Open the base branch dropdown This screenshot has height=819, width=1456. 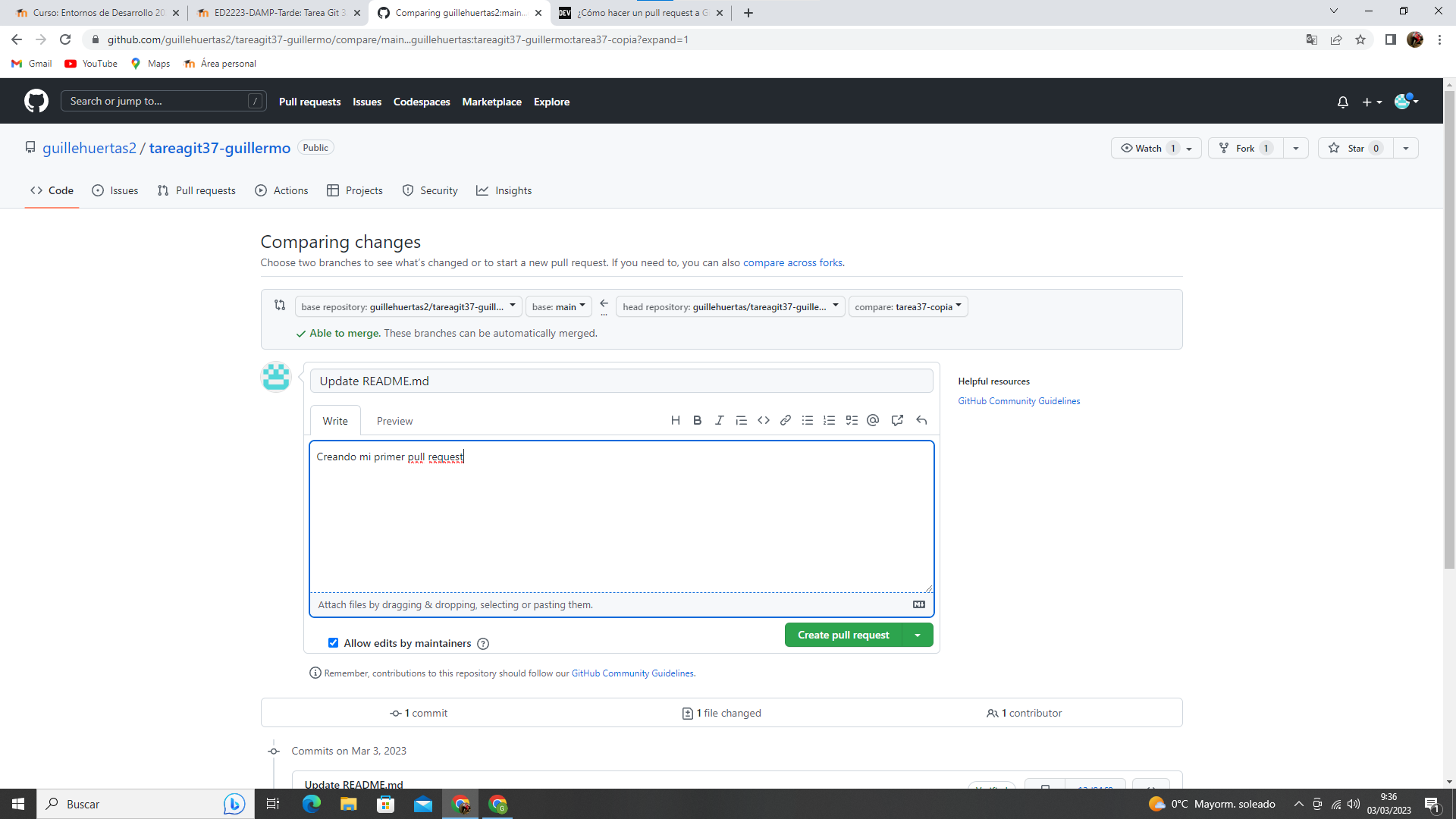tap(559, 306)
